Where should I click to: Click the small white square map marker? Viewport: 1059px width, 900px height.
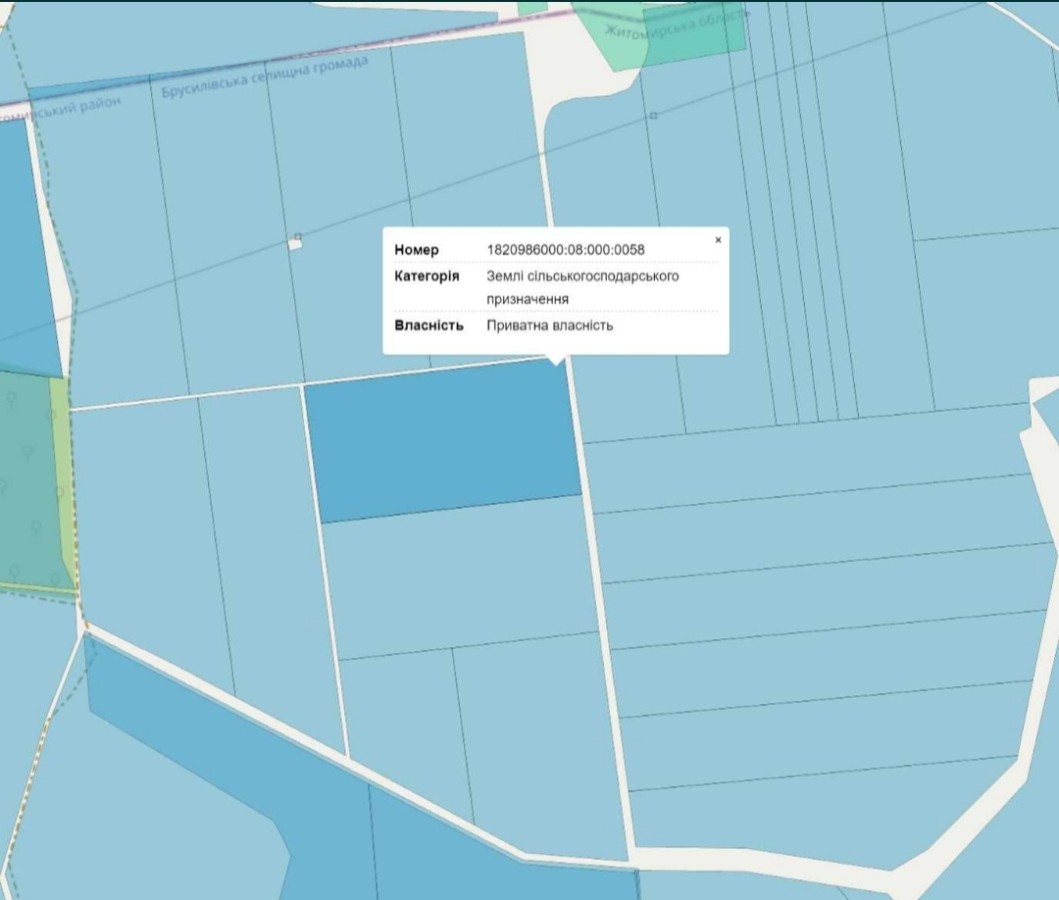pos(295,242)
